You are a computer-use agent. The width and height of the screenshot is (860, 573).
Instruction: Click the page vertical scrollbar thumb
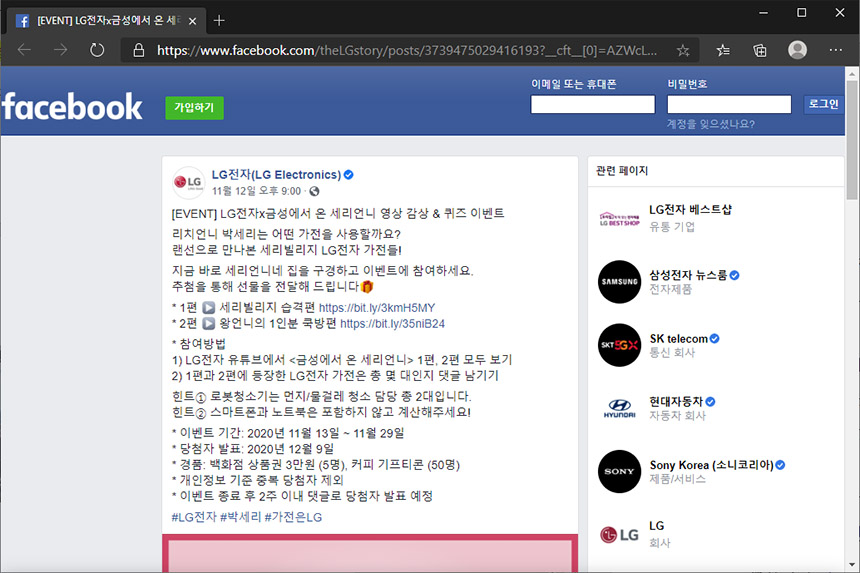pos(852,140)
